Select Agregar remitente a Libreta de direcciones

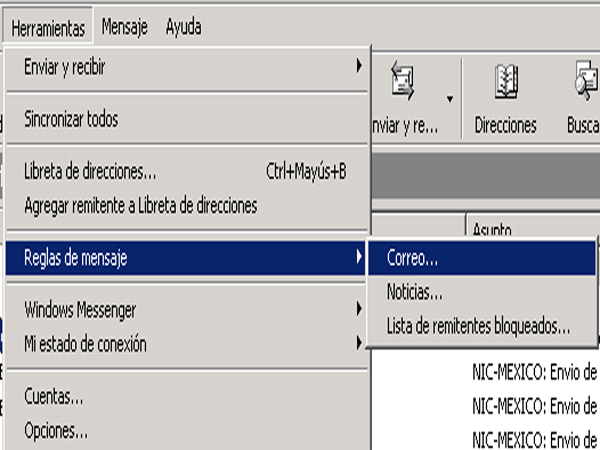coord(187,205)
